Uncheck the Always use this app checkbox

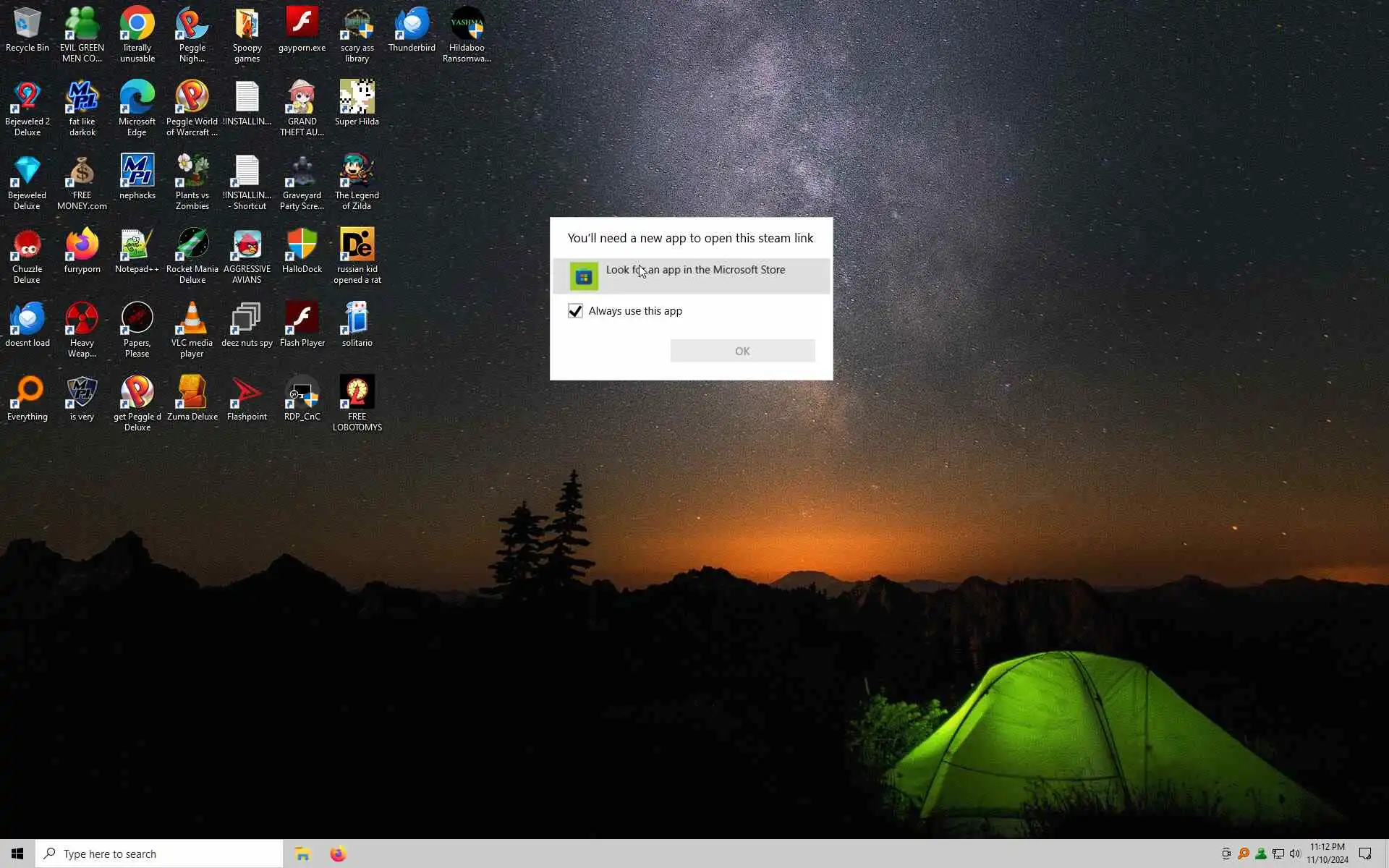click(x=575, y=311)
